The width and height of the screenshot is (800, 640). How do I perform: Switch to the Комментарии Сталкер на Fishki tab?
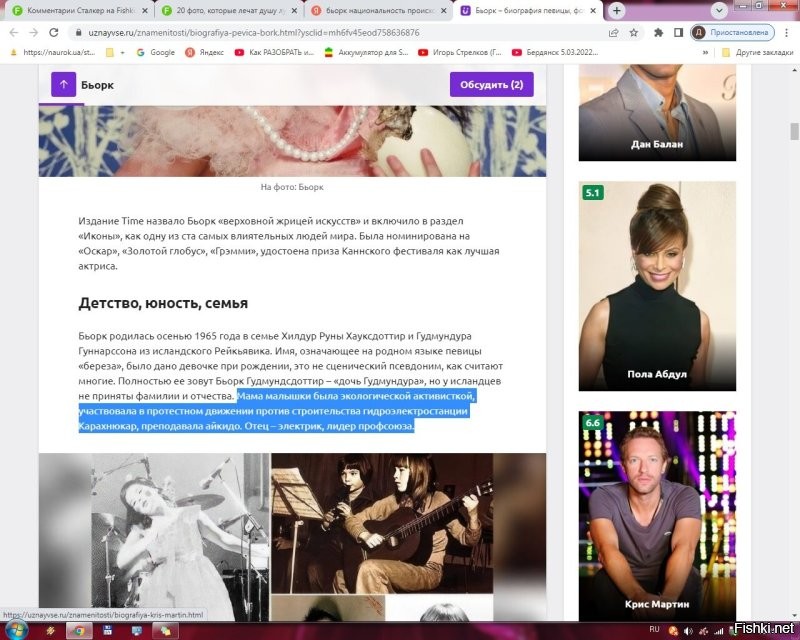73,10
